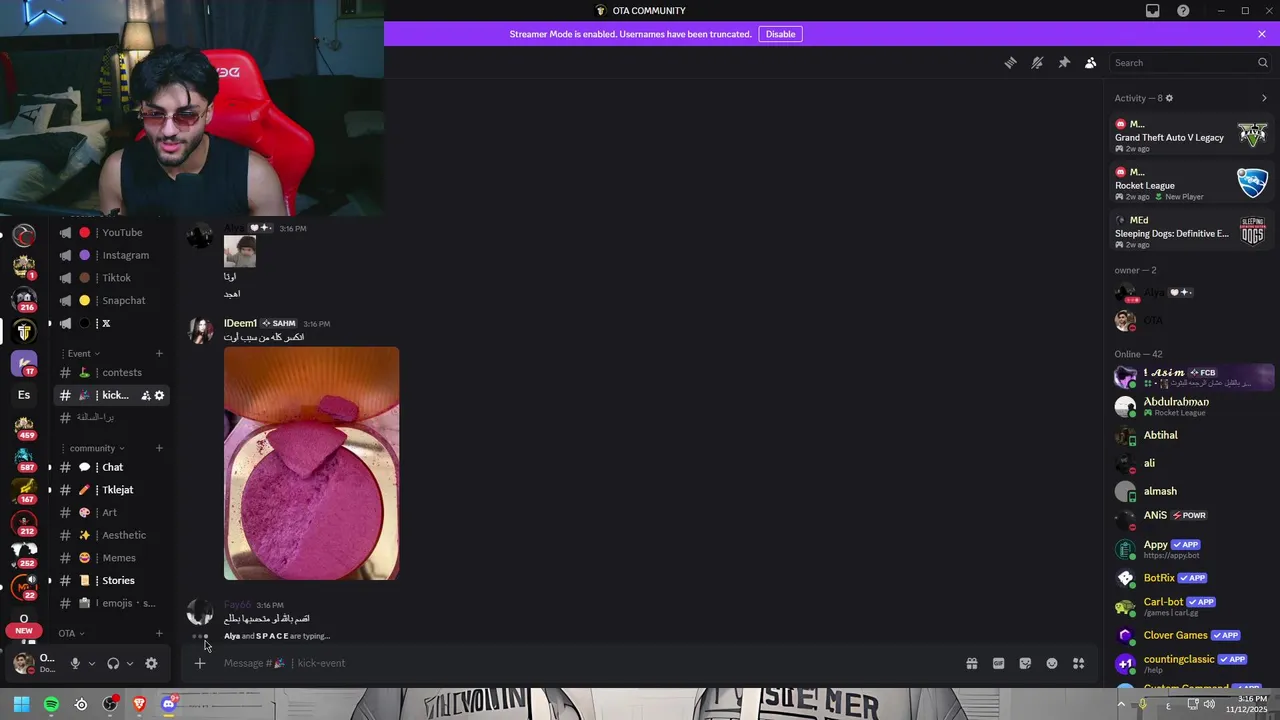
Task: Select the server with 459 badge
Action: click(24, 427)
